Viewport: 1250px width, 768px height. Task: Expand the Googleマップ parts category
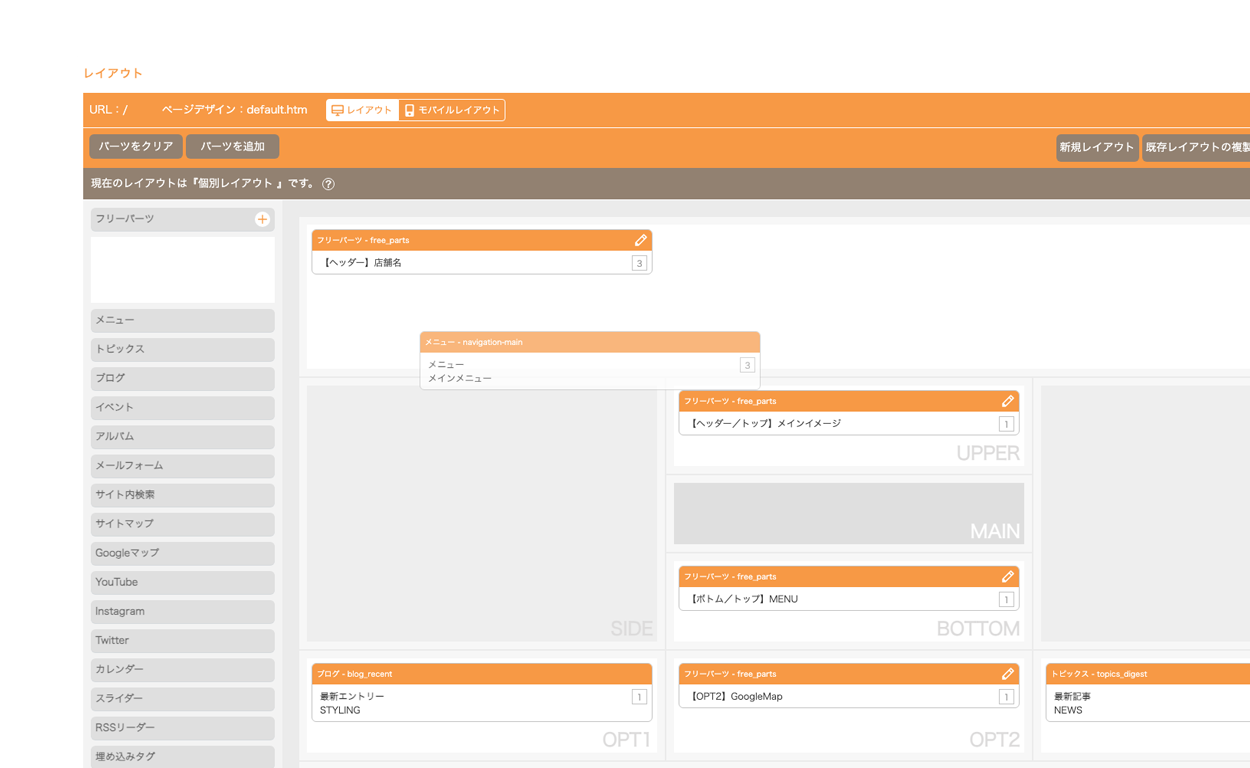[x=182, y=553]
